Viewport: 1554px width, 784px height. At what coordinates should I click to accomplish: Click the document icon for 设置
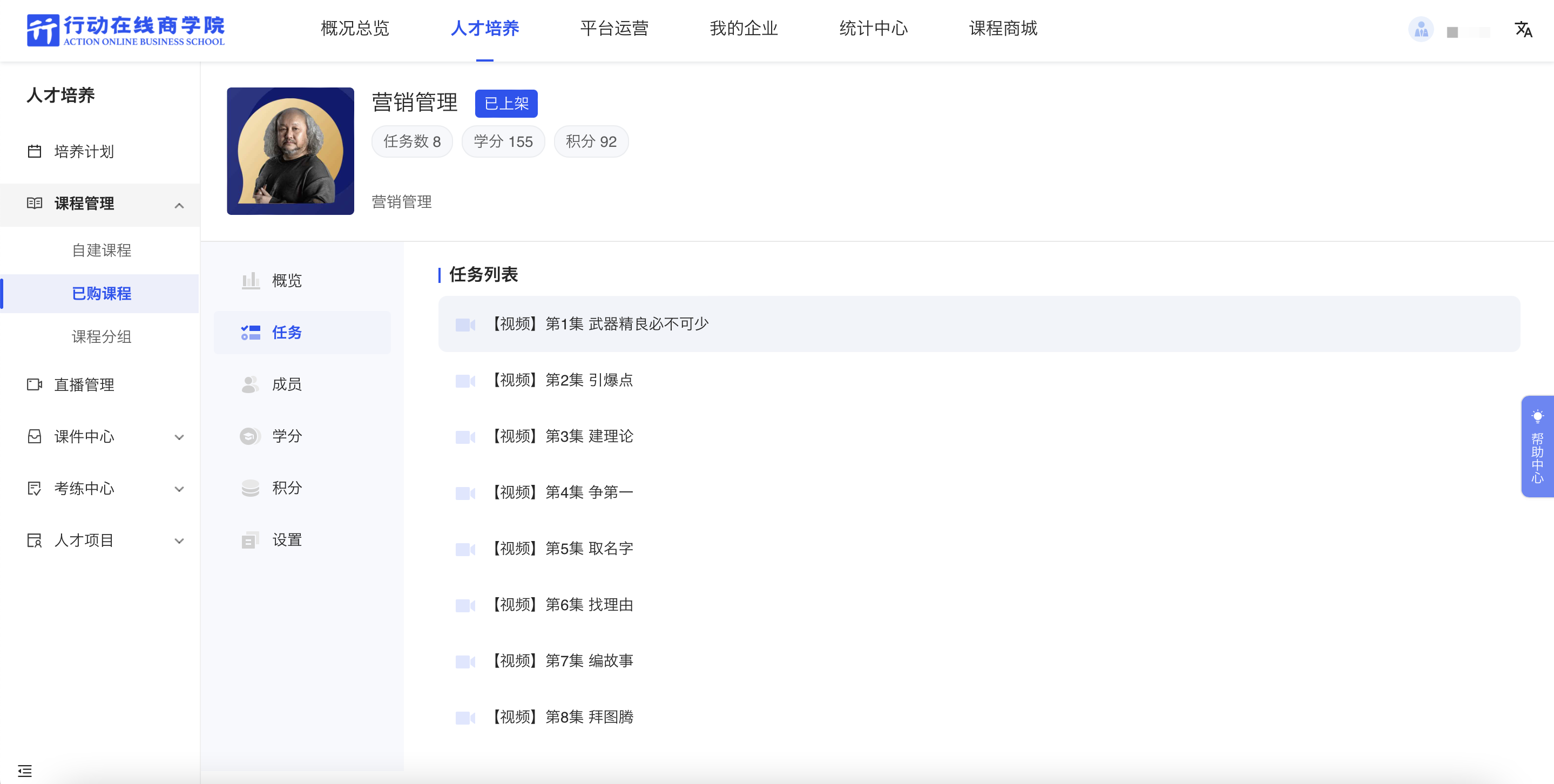[x=251, y=540]
